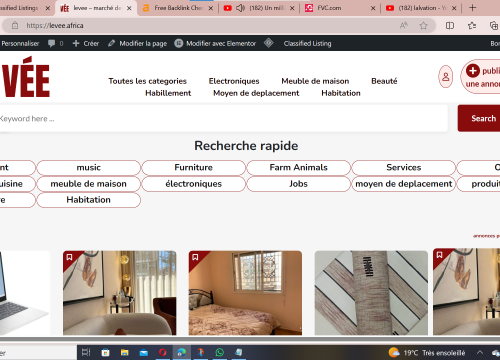Mute audio icon on YouTube tab
Screen dimensions: 500x360
tap(240, 8)
